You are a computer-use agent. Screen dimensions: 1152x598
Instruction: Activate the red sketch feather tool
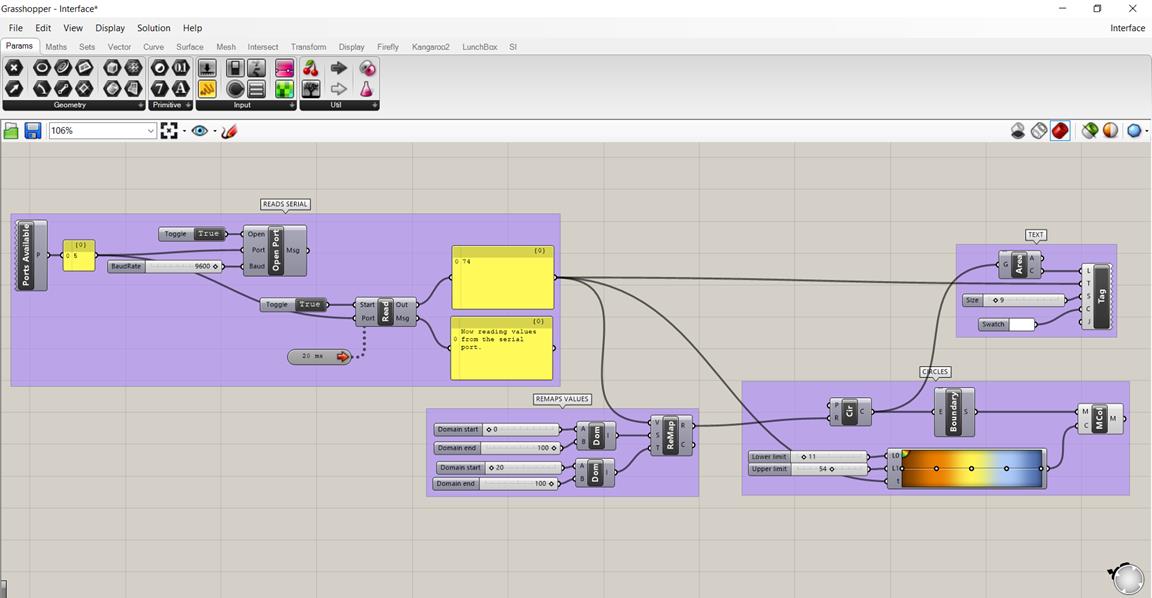tap(229, 131)
